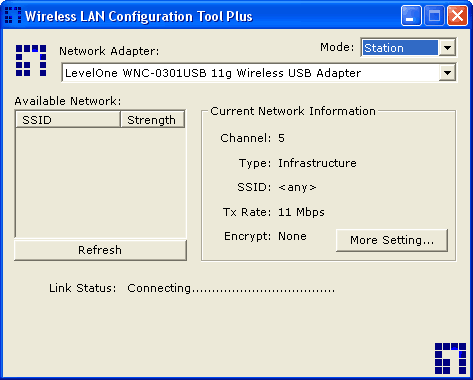The width and height of the screenshot is (473, 380).
Task: Open the Mode dropdown arrow
Action: click(447, 48)
